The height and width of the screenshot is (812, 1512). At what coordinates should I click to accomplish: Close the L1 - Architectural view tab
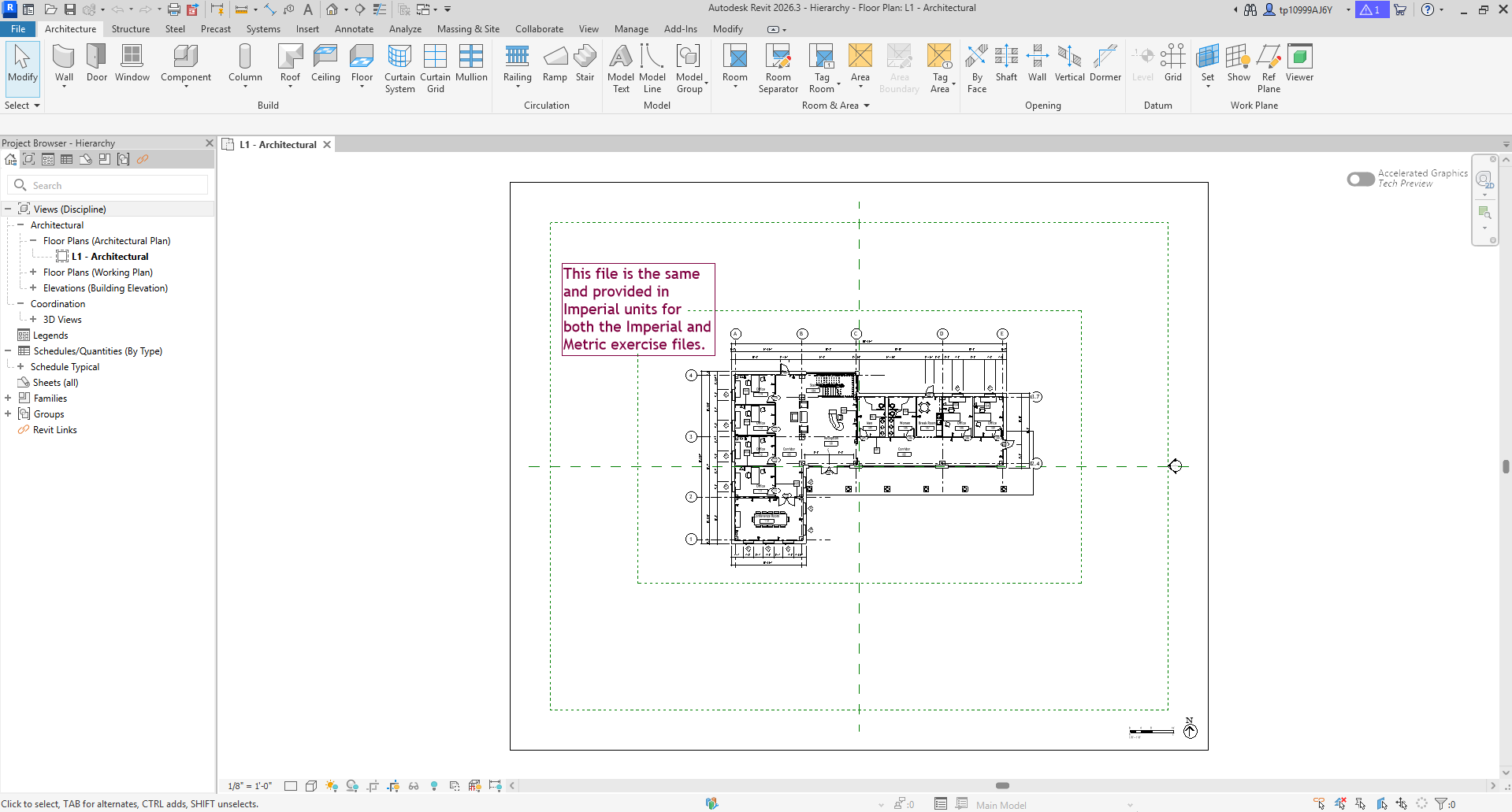327,144
